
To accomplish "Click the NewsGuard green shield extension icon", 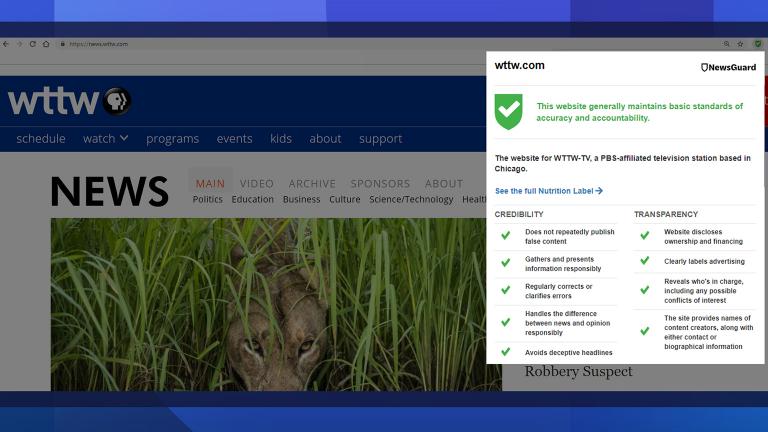I will (x=758, y=44).
